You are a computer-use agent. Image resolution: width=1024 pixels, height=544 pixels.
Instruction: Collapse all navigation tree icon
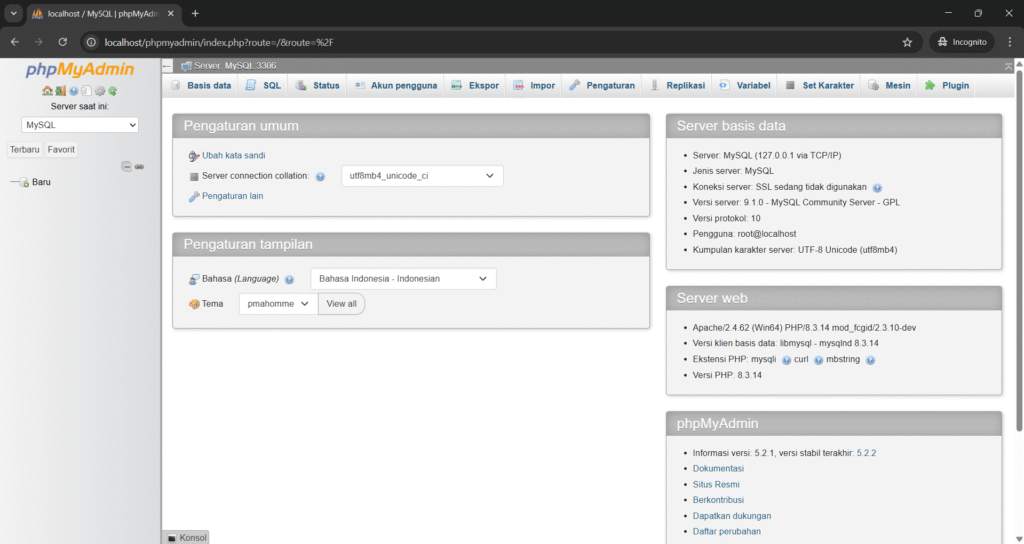(127, 167)
